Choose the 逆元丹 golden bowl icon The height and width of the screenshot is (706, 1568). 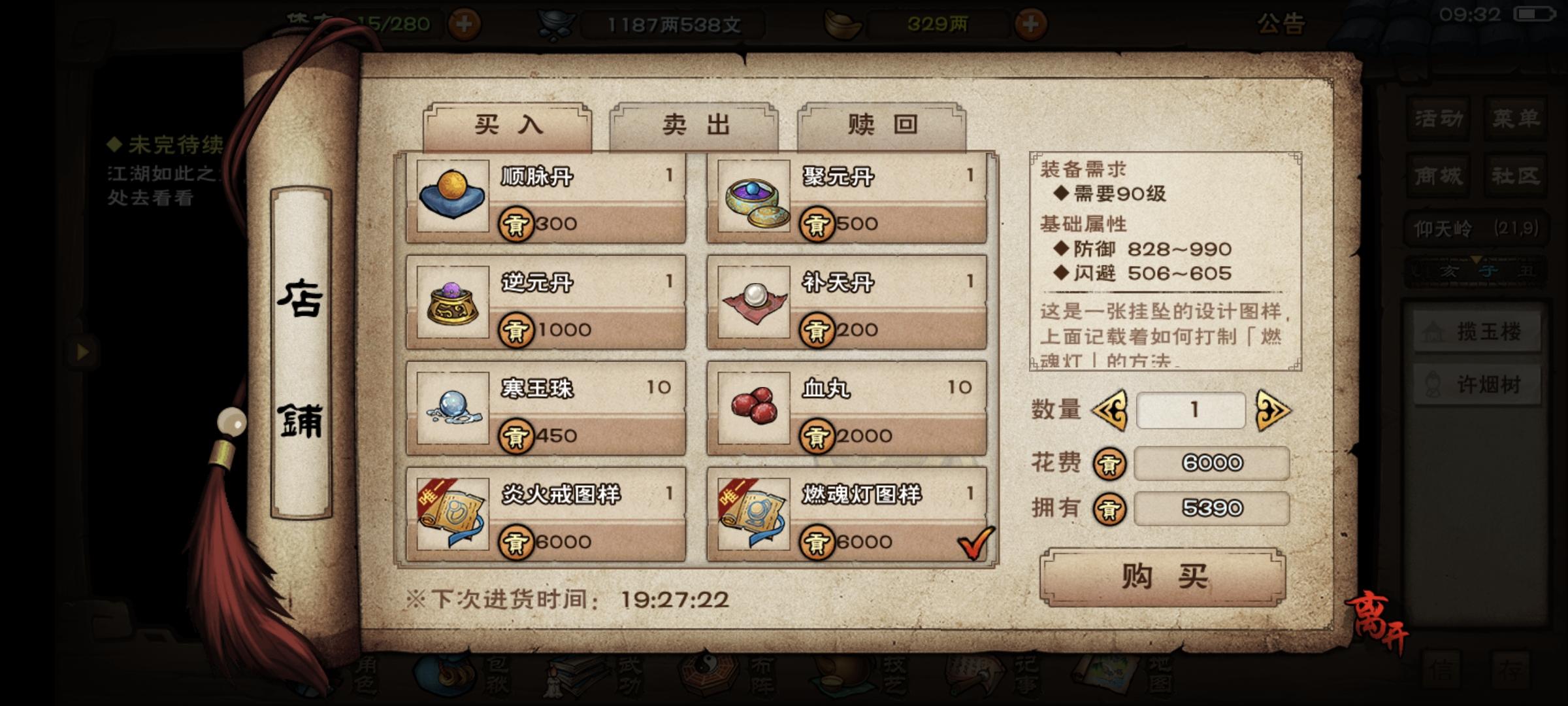tap(452, 302)
